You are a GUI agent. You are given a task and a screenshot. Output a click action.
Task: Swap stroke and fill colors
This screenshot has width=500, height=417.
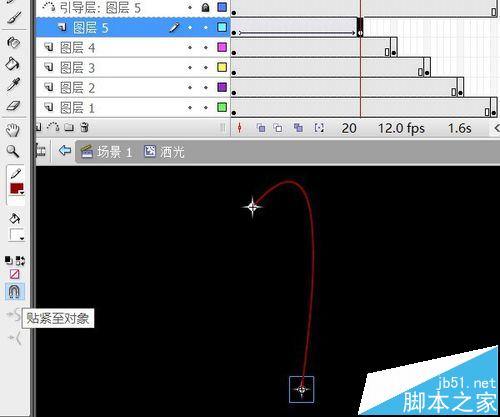(20, 260)
